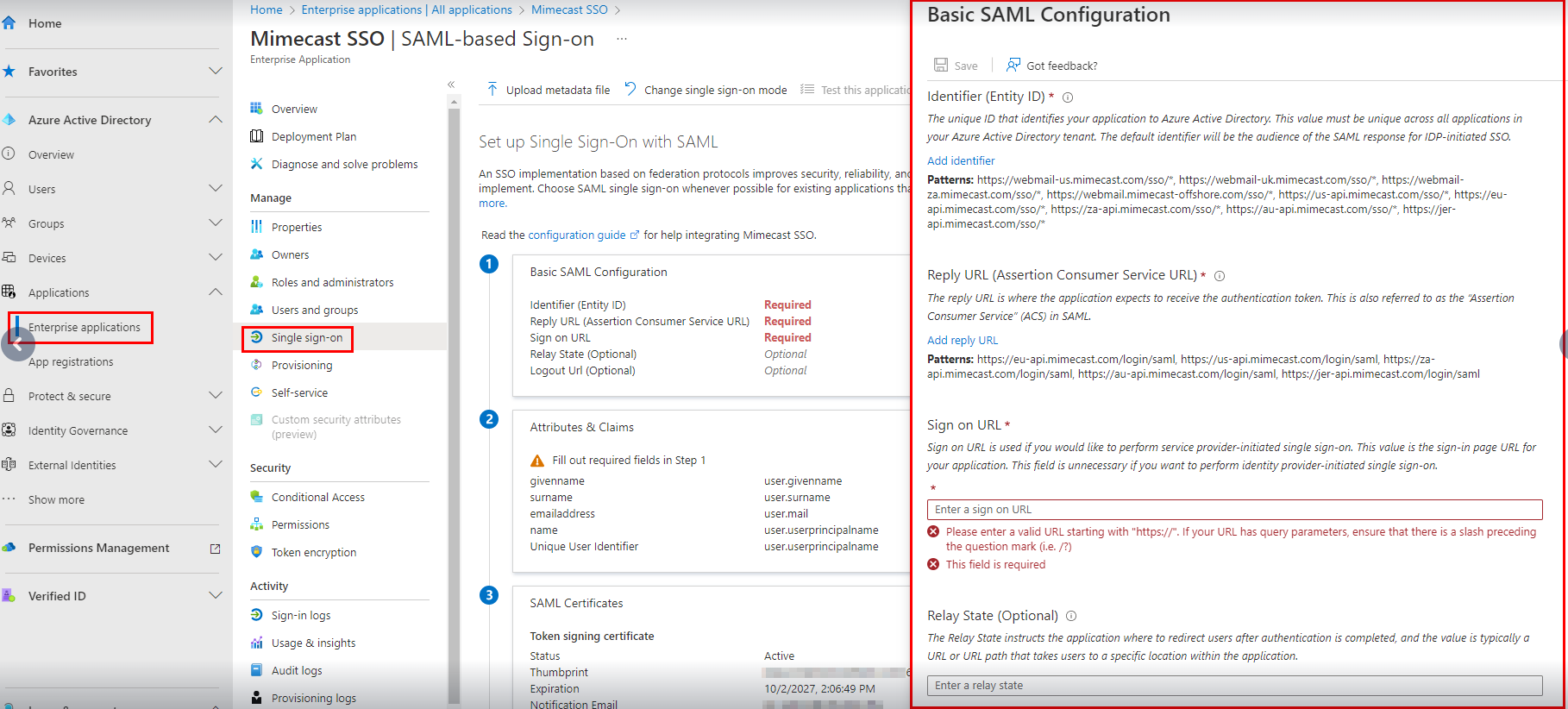Click the Upload metadata file icon
Image resolution: width=1568 pixels, height=709 pixels.
point(492,90)
